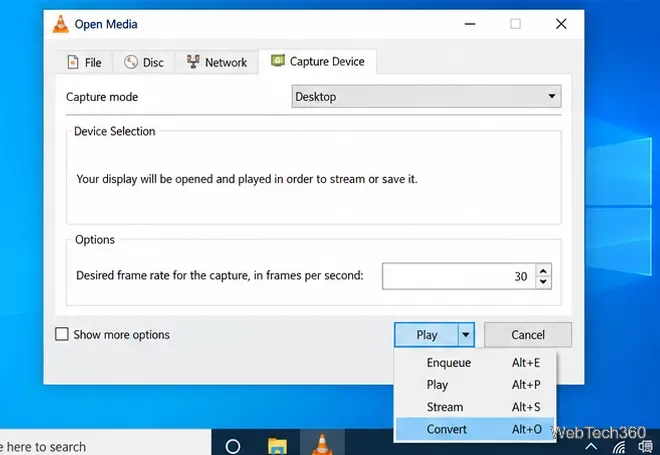
Task: Toggle the Play button dropdown arrow
Action: click(x=466, y=335)
